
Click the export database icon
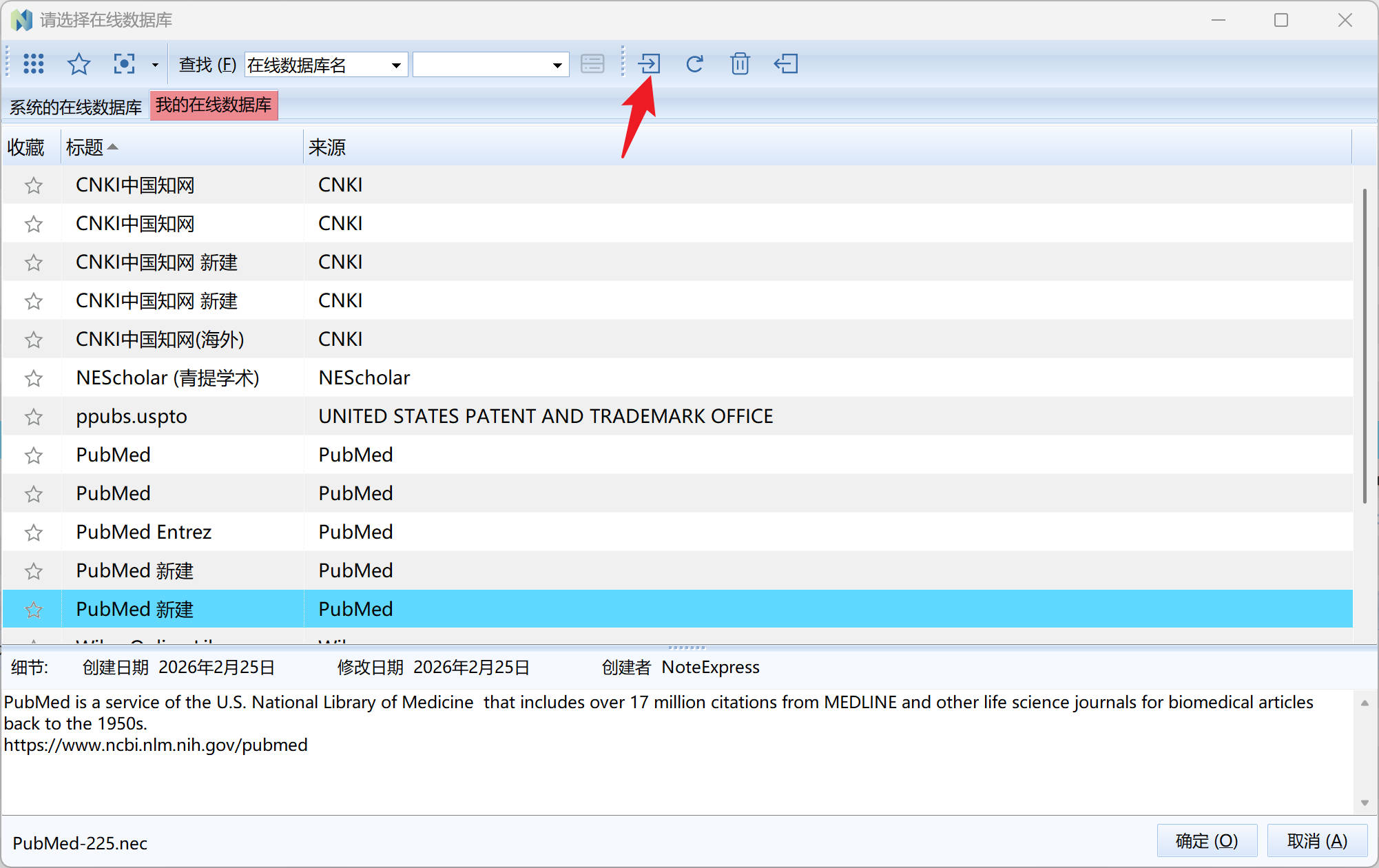(x=786, y=64)
